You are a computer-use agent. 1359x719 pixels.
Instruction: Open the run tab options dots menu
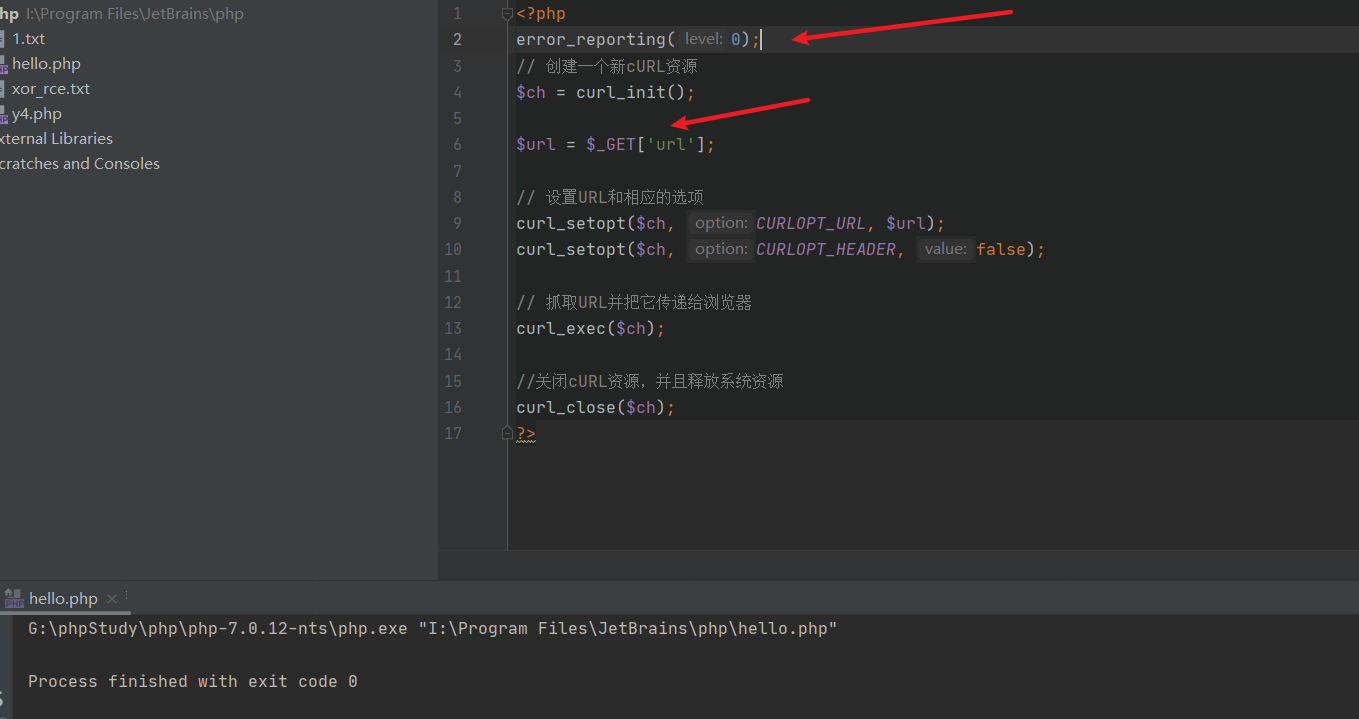coord(127,596)
